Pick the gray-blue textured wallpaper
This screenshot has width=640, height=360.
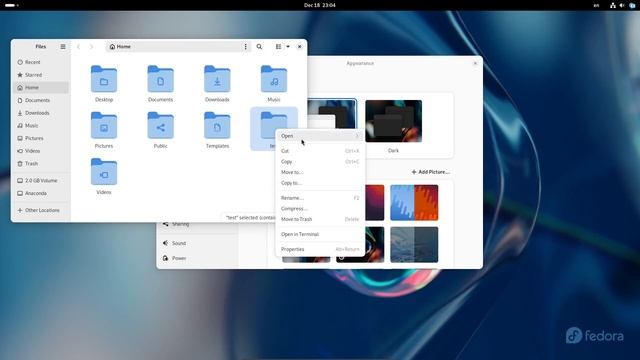point(414,244)
